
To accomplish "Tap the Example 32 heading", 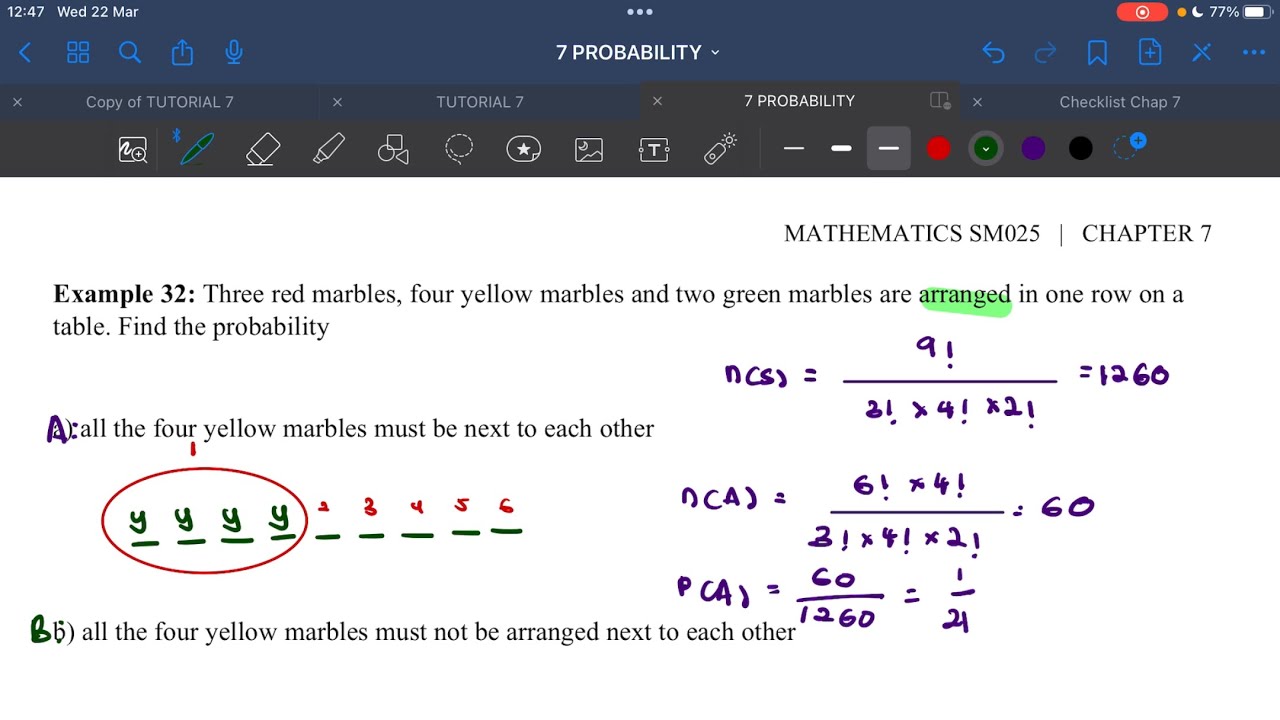I will (124, 294).
